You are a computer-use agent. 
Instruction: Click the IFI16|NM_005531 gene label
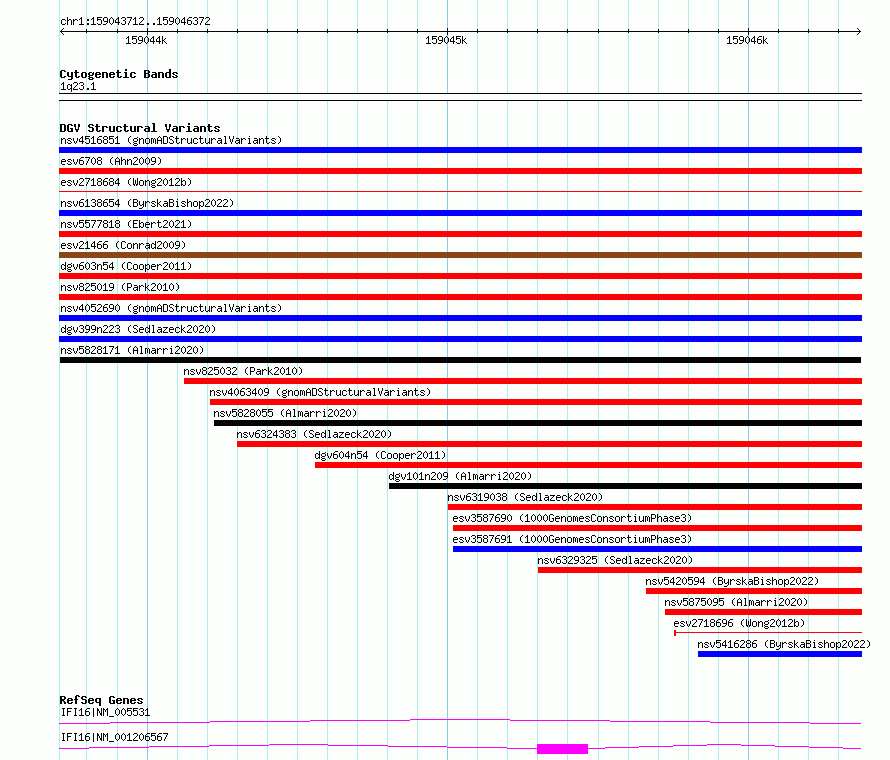106,713
